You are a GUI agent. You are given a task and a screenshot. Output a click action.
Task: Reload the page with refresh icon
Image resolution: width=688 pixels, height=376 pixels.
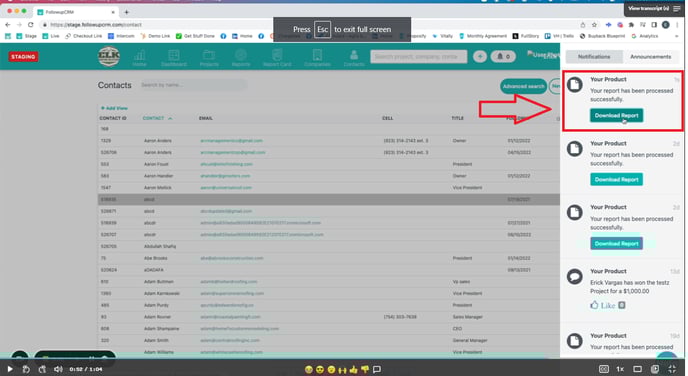[30, 25]
